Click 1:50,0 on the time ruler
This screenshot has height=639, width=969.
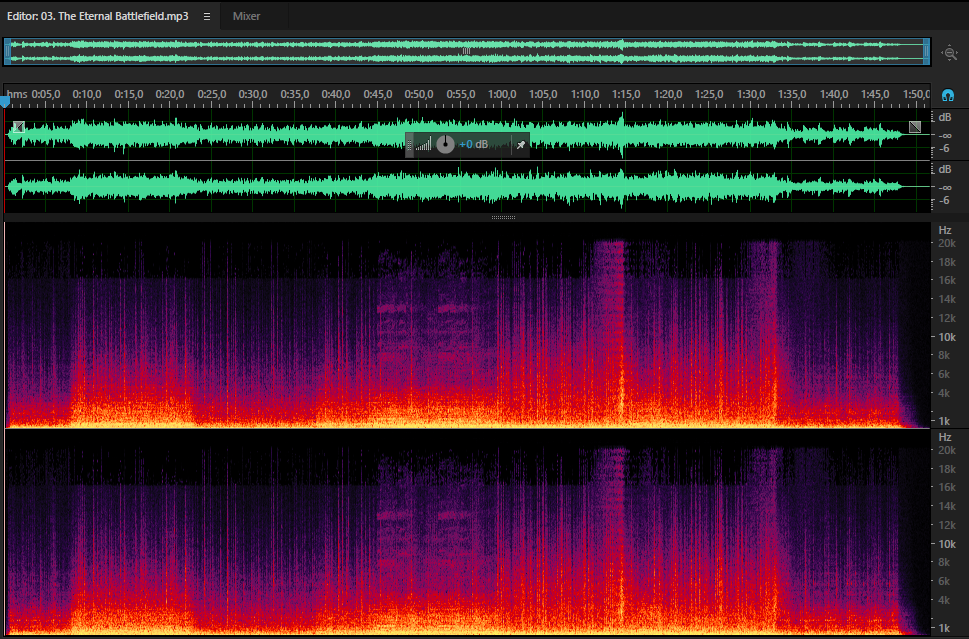(916, 95)
